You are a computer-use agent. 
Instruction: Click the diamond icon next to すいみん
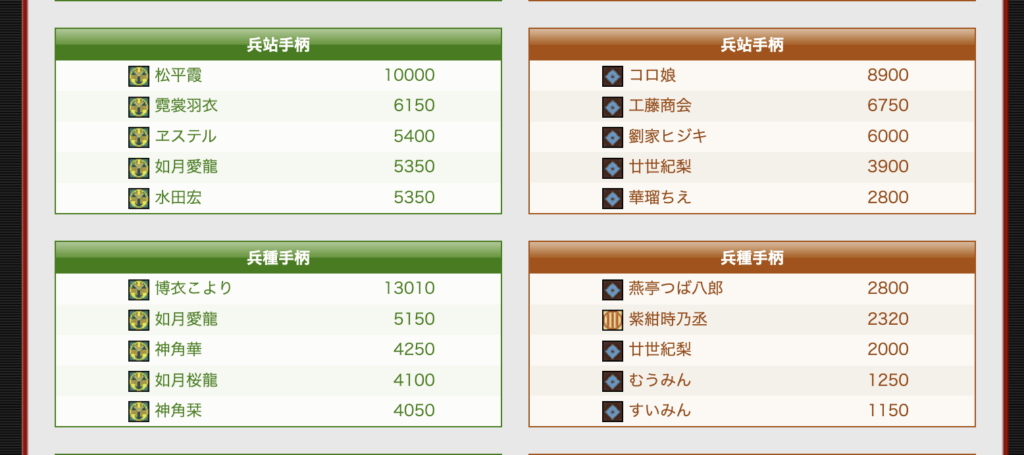(613, 411)
